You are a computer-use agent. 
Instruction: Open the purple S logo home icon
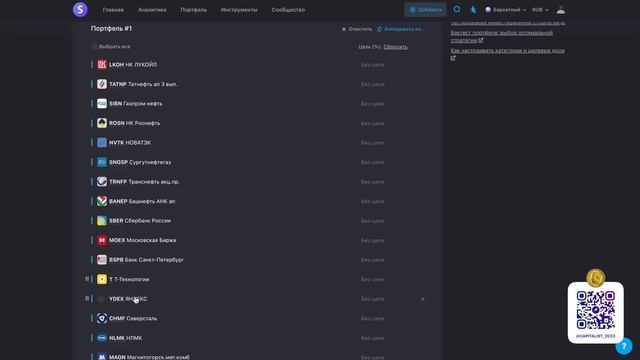80,9
